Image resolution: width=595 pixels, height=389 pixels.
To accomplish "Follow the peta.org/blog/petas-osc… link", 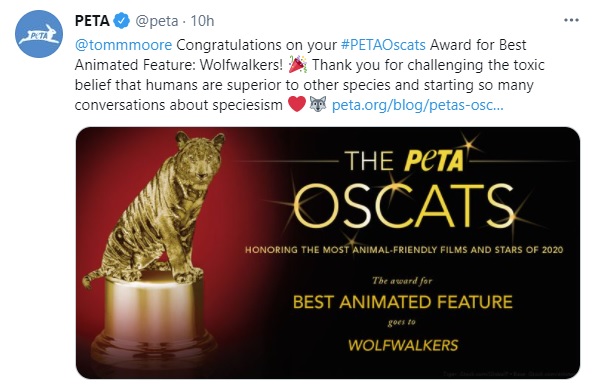I will (x=417, y=105).
